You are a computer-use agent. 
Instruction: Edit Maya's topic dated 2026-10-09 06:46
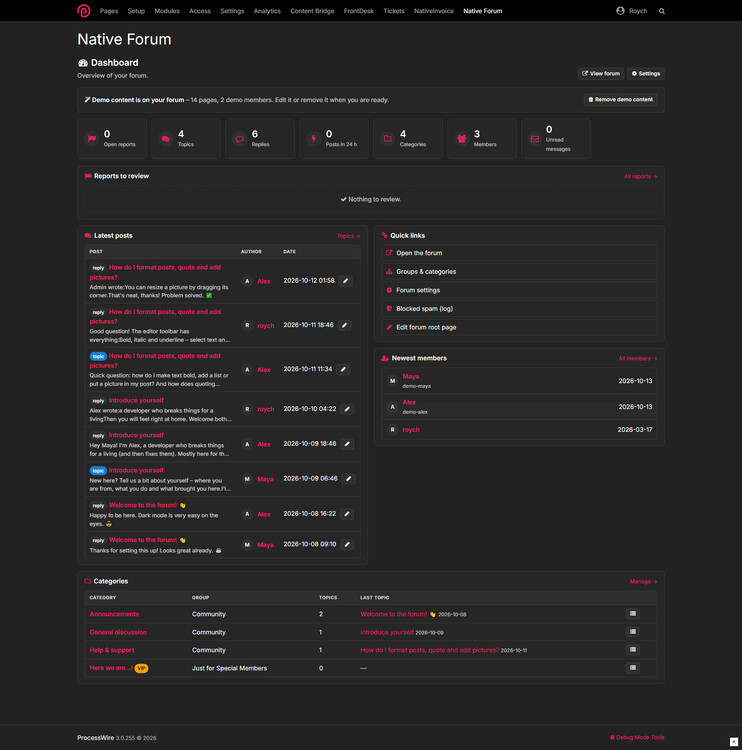pyautogui.click(x=349, y=479)
